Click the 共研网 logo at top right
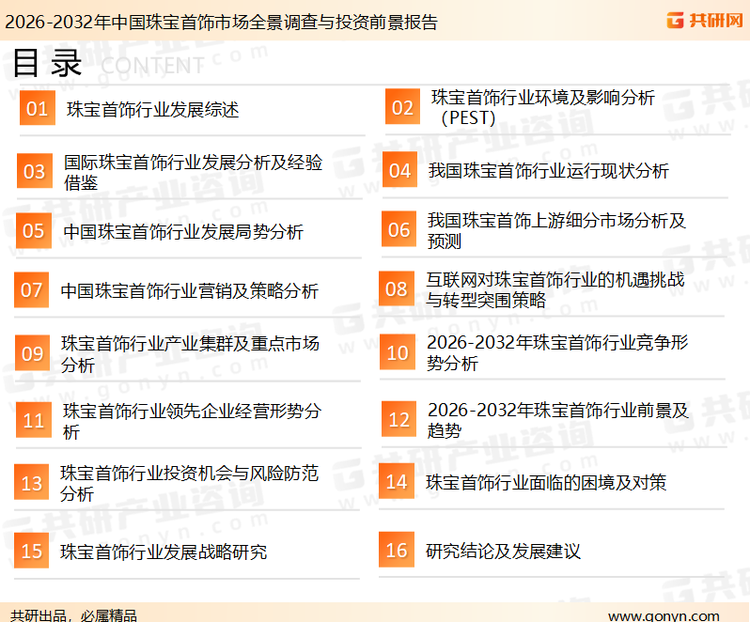 (705, 20)
